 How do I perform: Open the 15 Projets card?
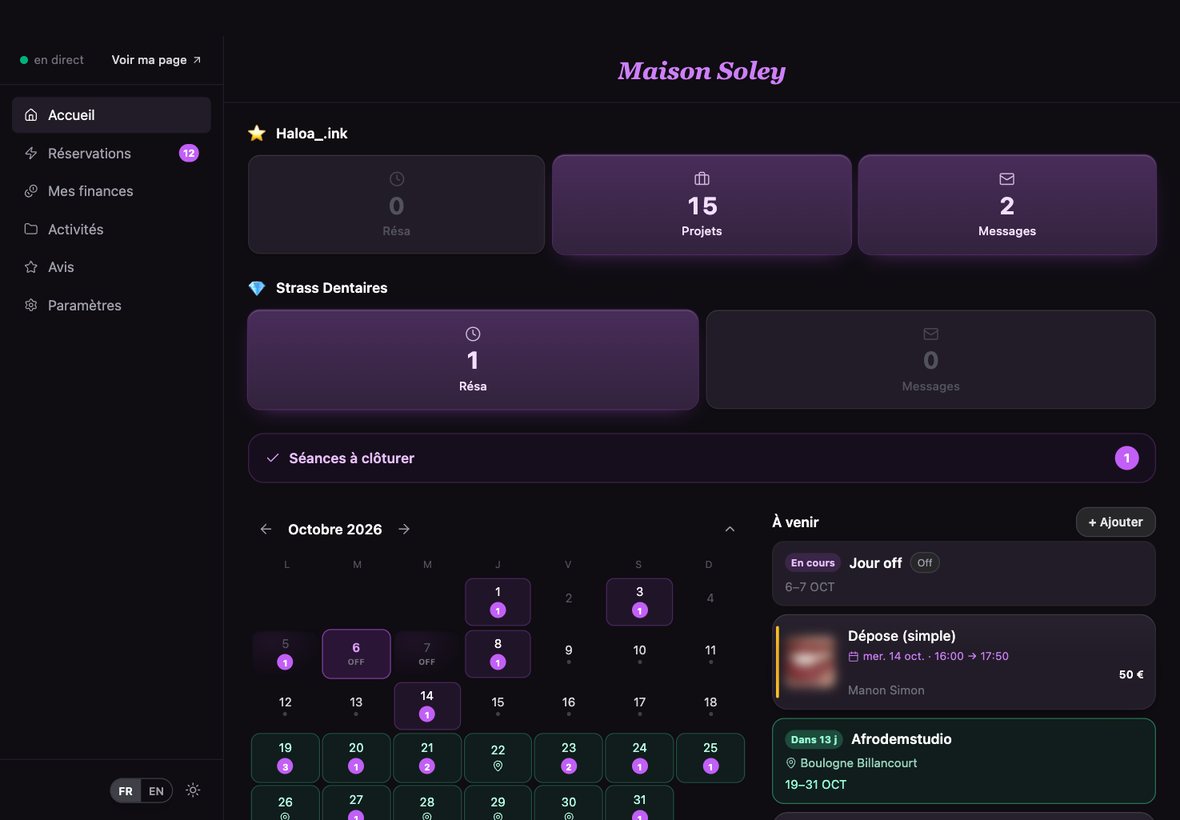click(x=701, y=205)
